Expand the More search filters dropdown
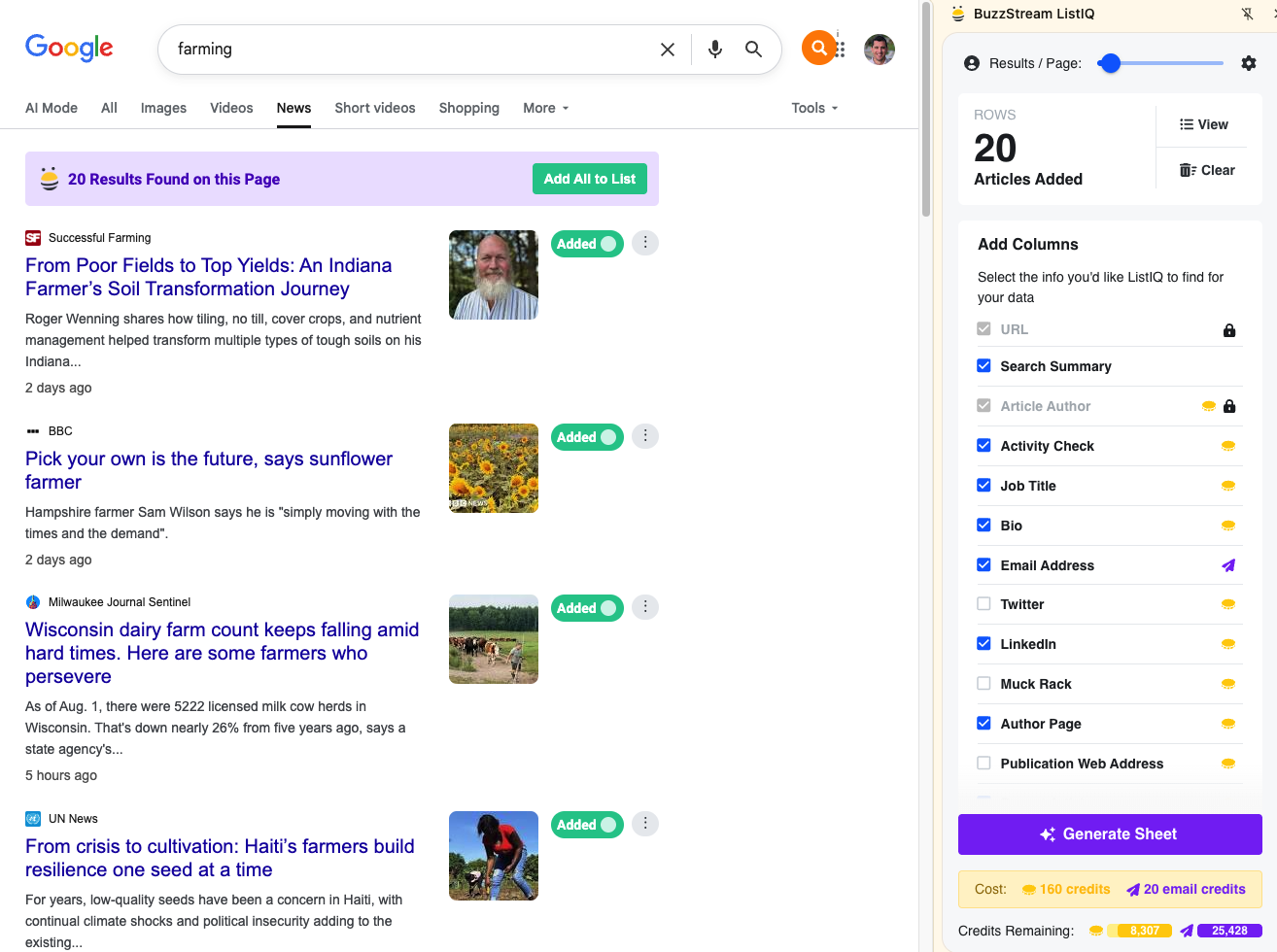 tap(545, 108)
